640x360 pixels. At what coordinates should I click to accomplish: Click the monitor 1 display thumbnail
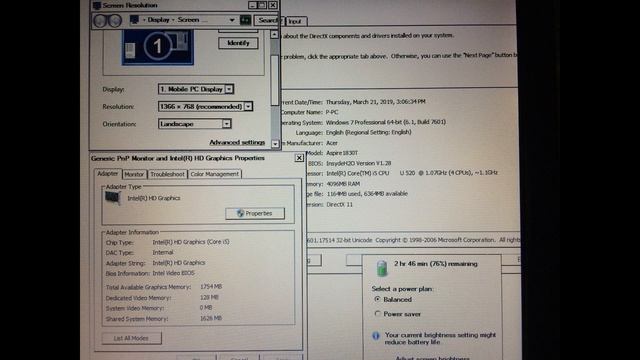158,47
